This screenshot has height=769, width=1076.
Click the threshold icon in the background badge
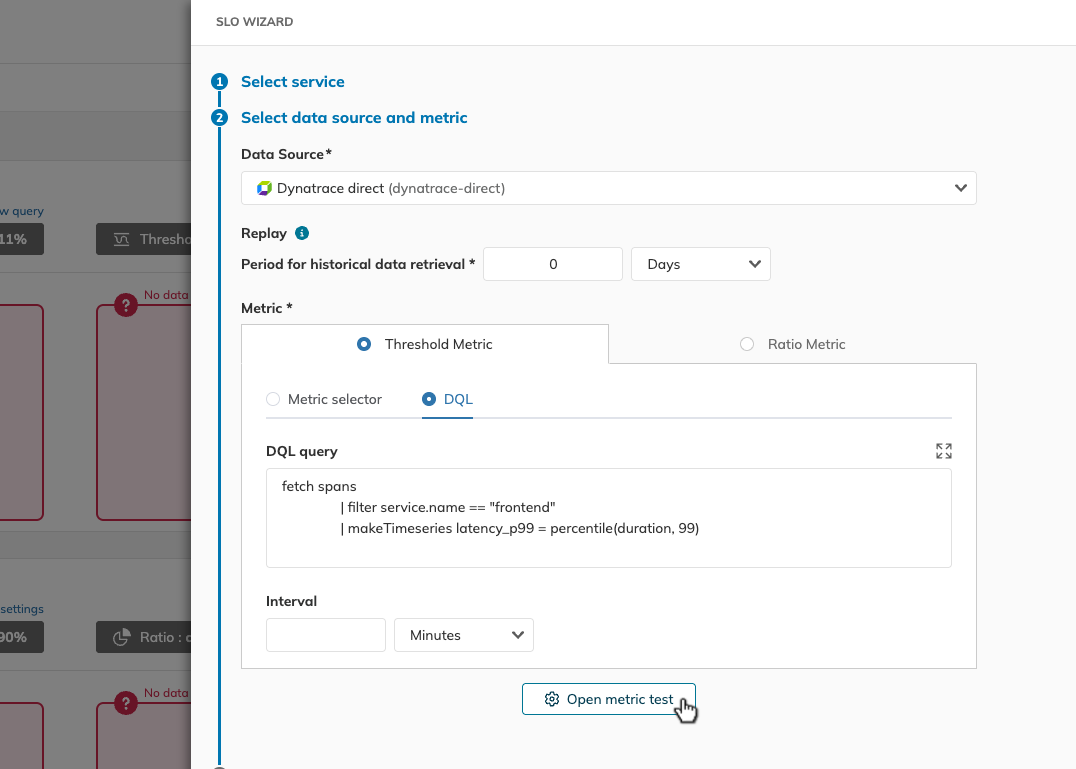click(x=121, y=239)
